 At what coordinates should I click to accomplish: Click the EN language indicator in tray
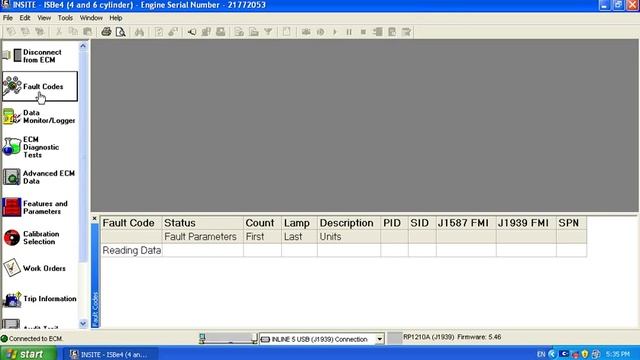point(541,354)
